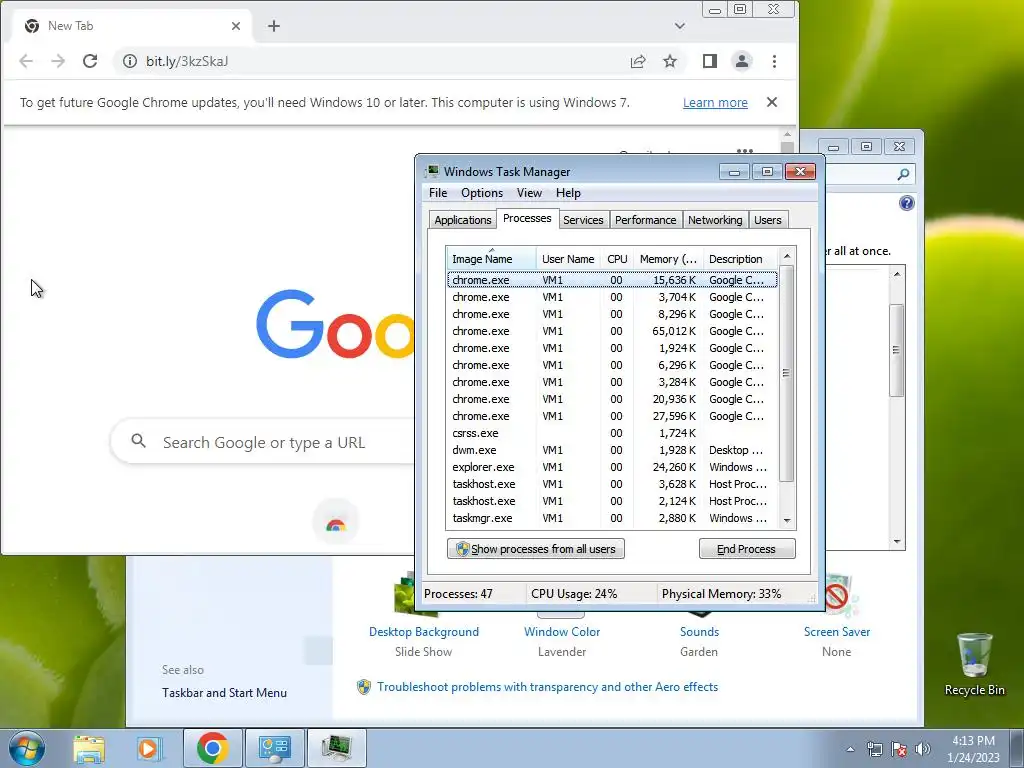Select the taskmgr.exe process row
This screenshot has width=1024, height=768.
tap(612, 518)
